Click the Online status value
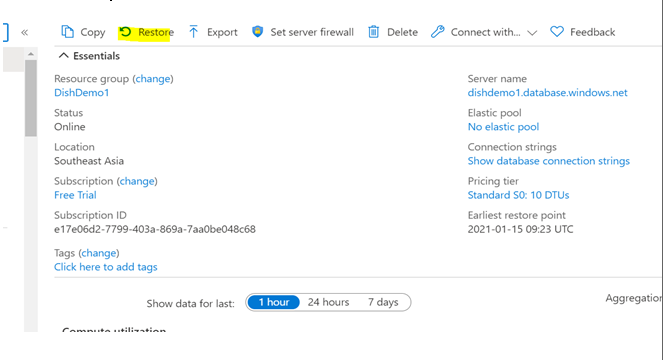Screen dimensions: 663x360 70,127
